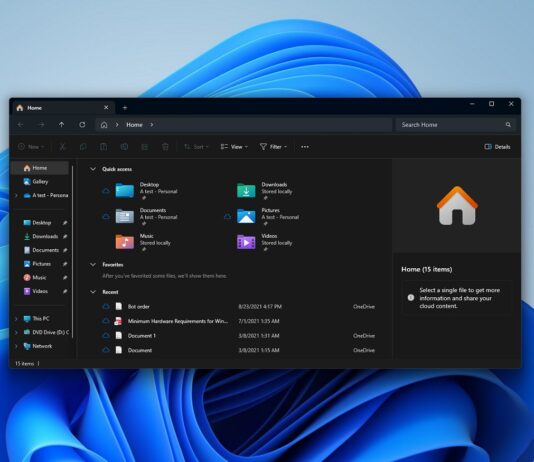Click chevron after Home in breadcrumb
The image size is (534, 462).
152,125
